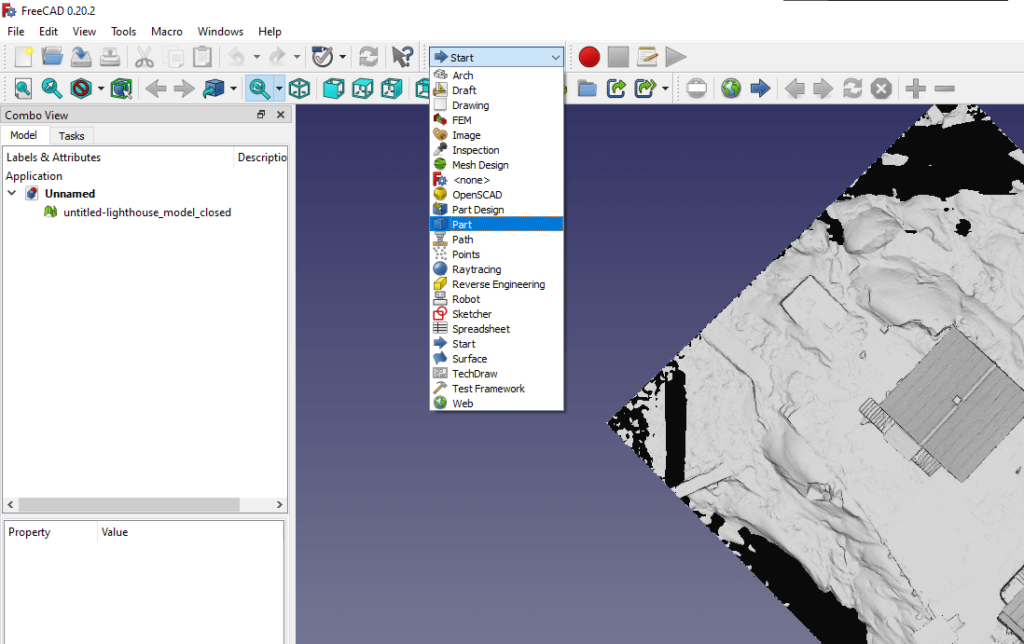Select Sketcher workbench in the list
The image size is (1024, 644).
(471, 314)
